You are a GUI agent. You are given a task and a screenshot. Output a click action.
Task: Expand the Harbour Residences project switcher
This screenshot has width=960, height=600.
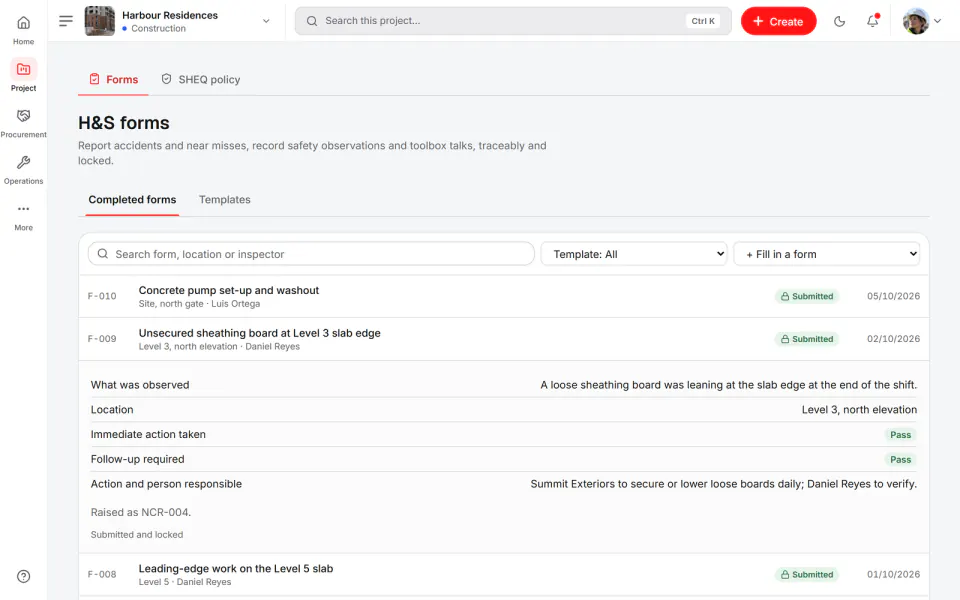coord(266,21)
